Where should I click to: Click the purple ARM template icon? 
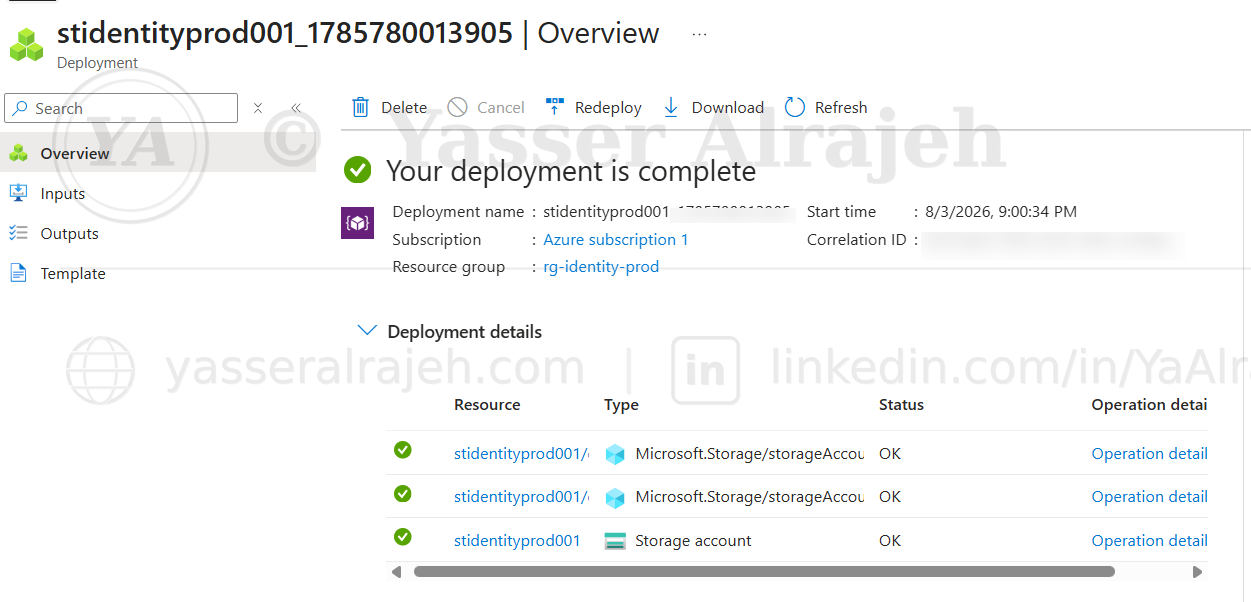tap(357, 223)
